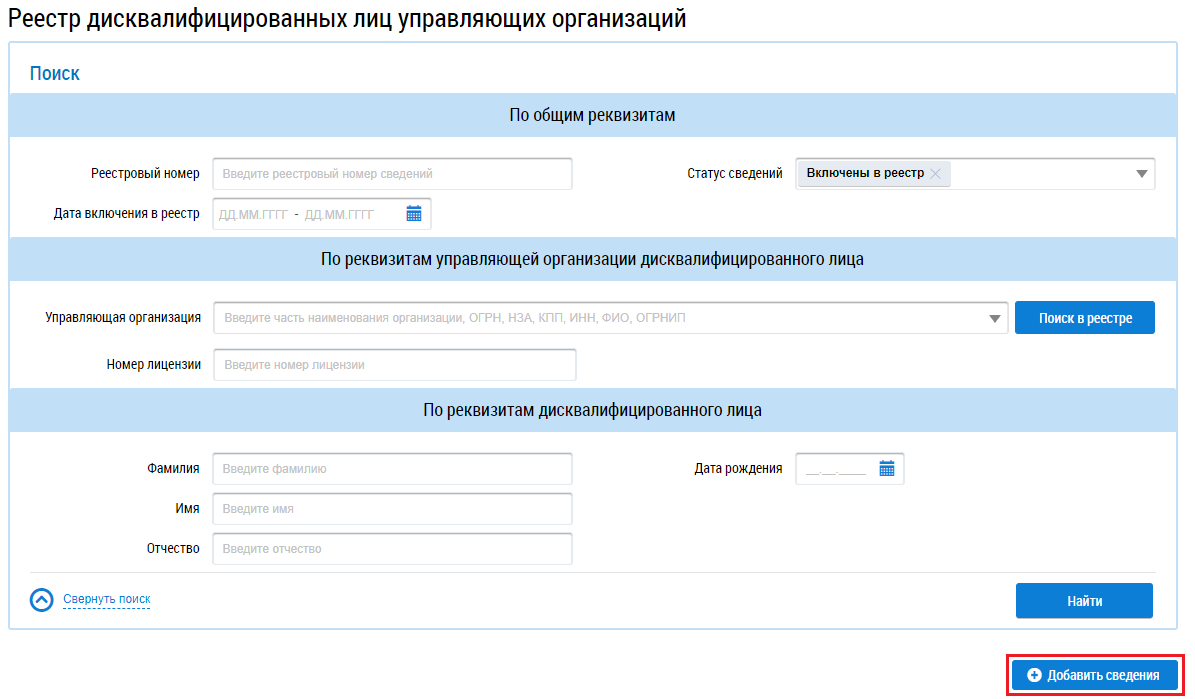1195x699 pixels.
Task: Click 'Добавить сведения' to add a record
Action: tap(1096, 675)
